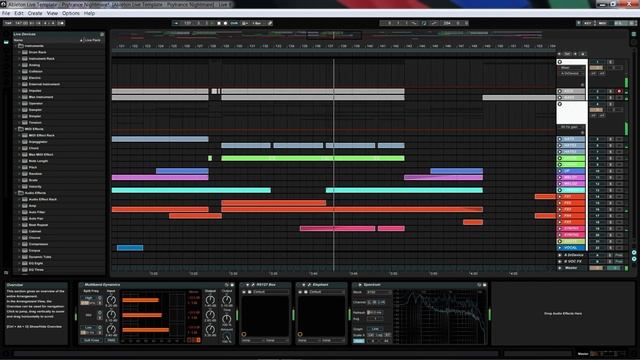This screenshot has width=640, height=360.
Task: Select EQ Eight in the browser
Action: [x=36, y=263]
